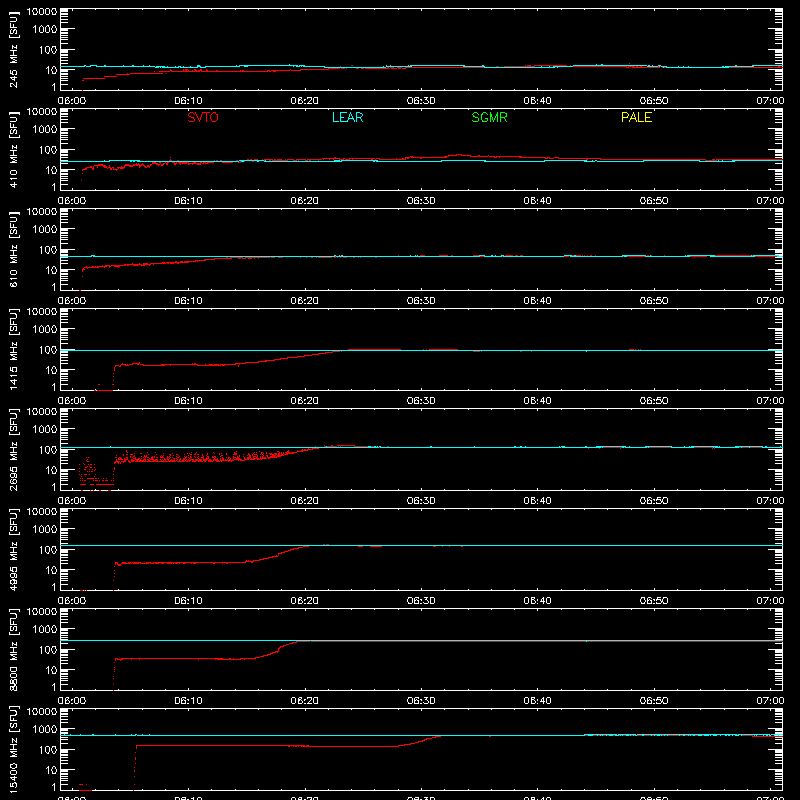The height and width of the screenshot is (800, 800).
Task: Click the 10 y-value on the 1415 MHz panel
Action: coord(51,370)
